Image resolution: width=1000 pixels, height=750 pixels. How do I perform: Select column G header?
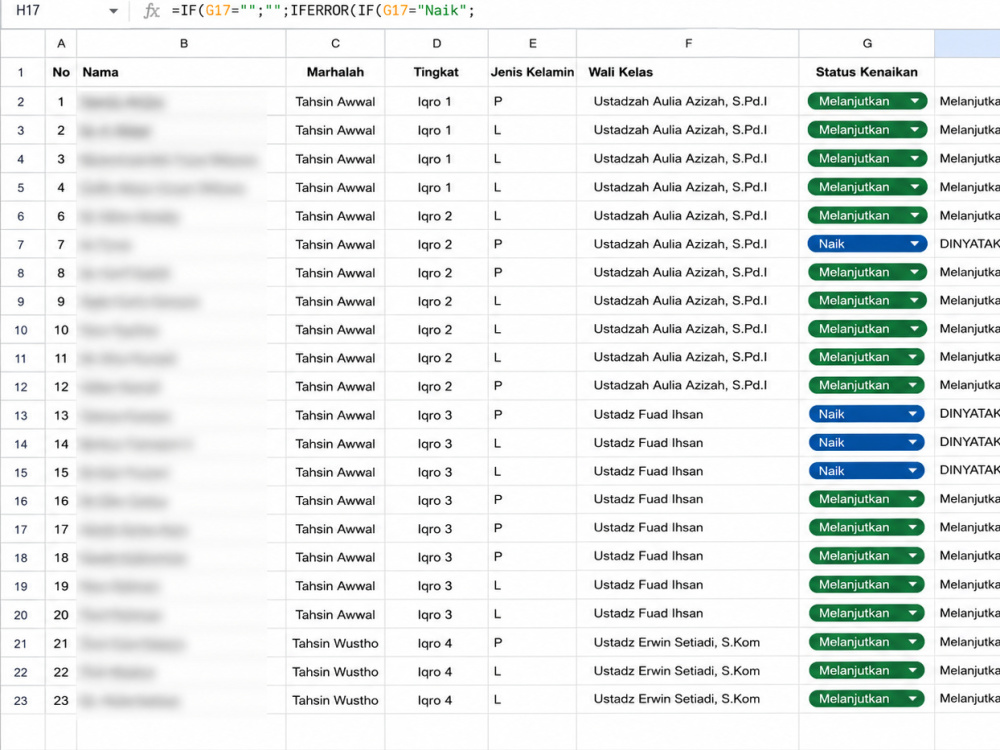point(867,43)
